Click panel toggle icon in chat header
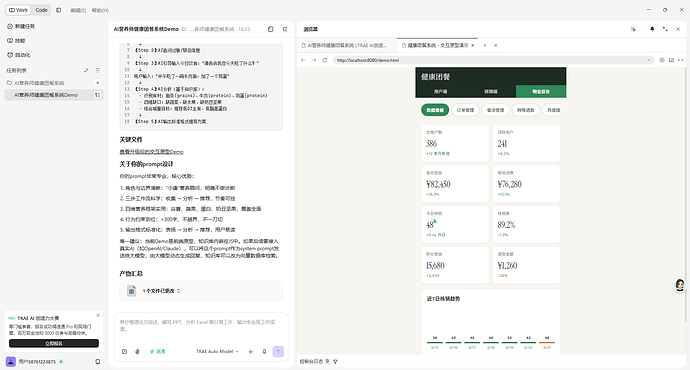This screenshot has height=370, width=690. pos(285,29)
